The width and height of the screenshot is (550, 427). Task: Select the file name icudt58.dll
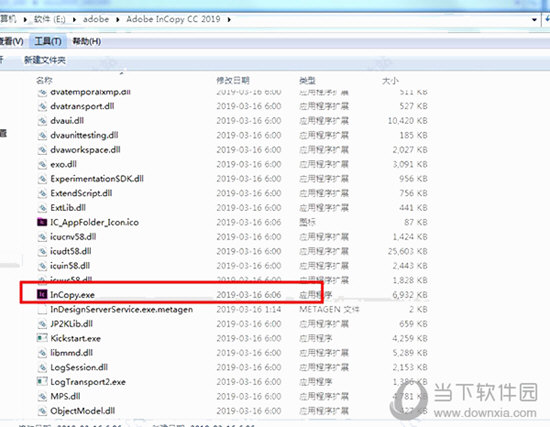click(x=71, y=251)
